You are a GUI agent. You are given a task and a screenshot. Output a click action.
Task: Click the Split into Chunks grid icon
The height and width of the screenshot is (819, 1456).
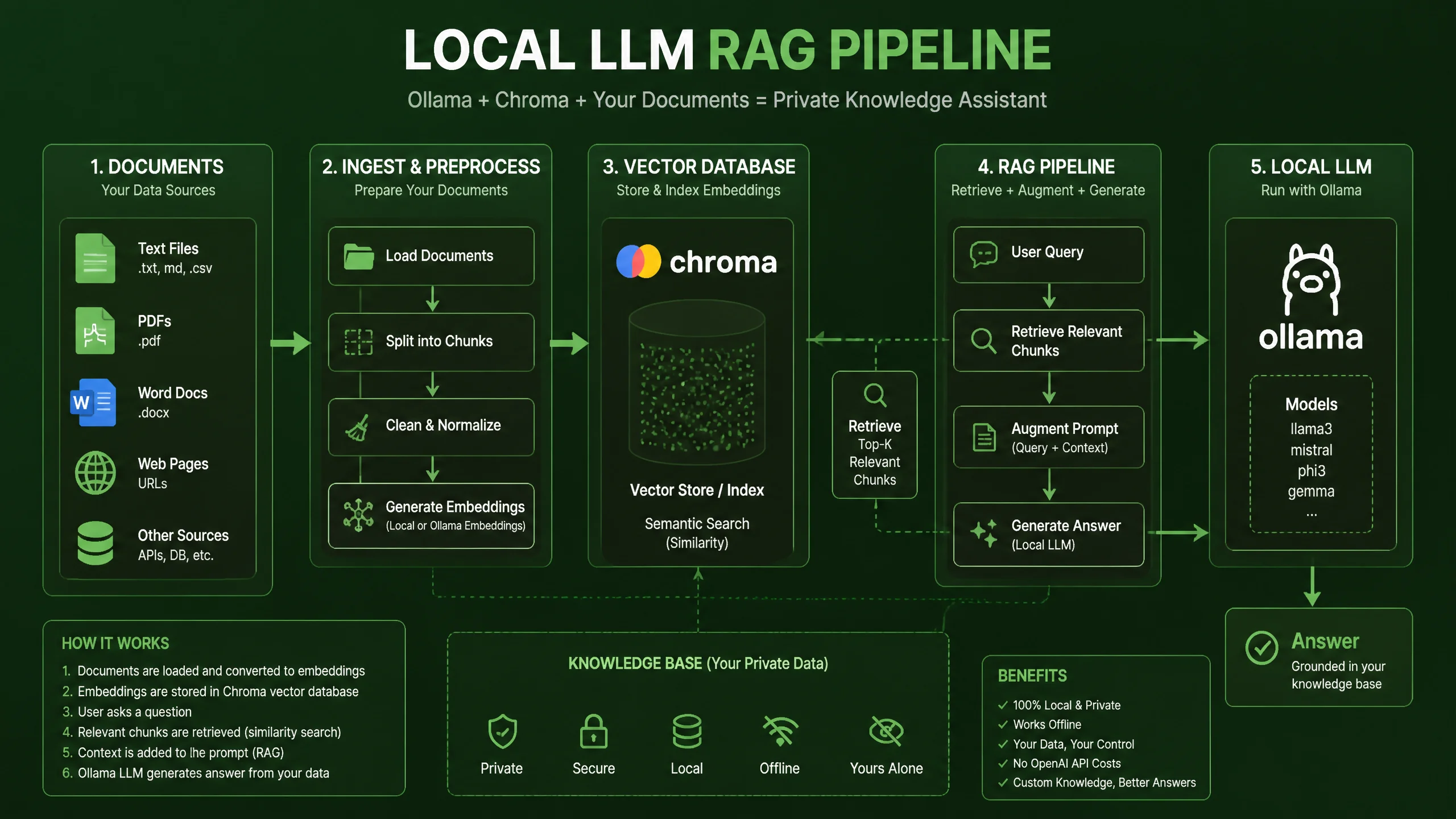pos(359,342)
